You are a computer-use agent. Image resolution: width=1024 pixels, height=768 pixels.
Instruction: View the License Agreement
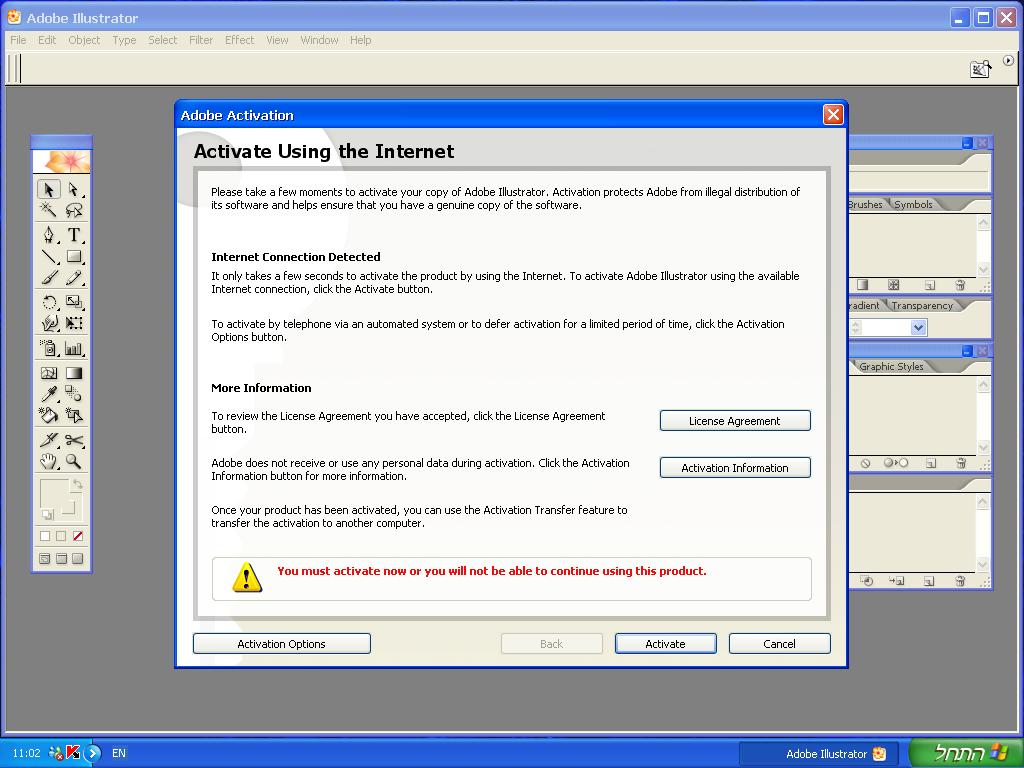tap(735, 421)
